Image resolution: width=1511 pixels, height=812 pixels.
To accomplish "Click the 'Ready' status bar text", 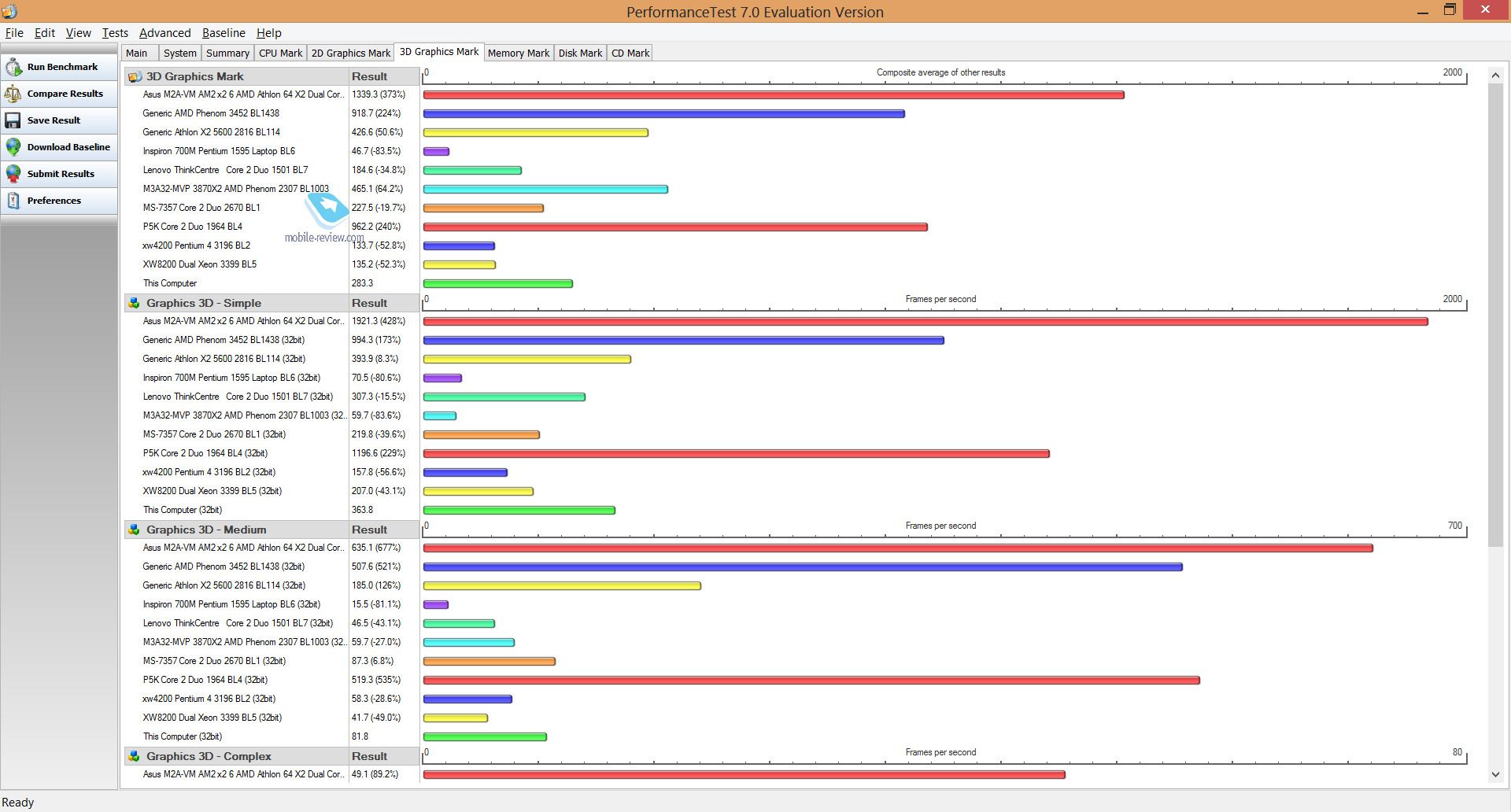I will (18, 803).
